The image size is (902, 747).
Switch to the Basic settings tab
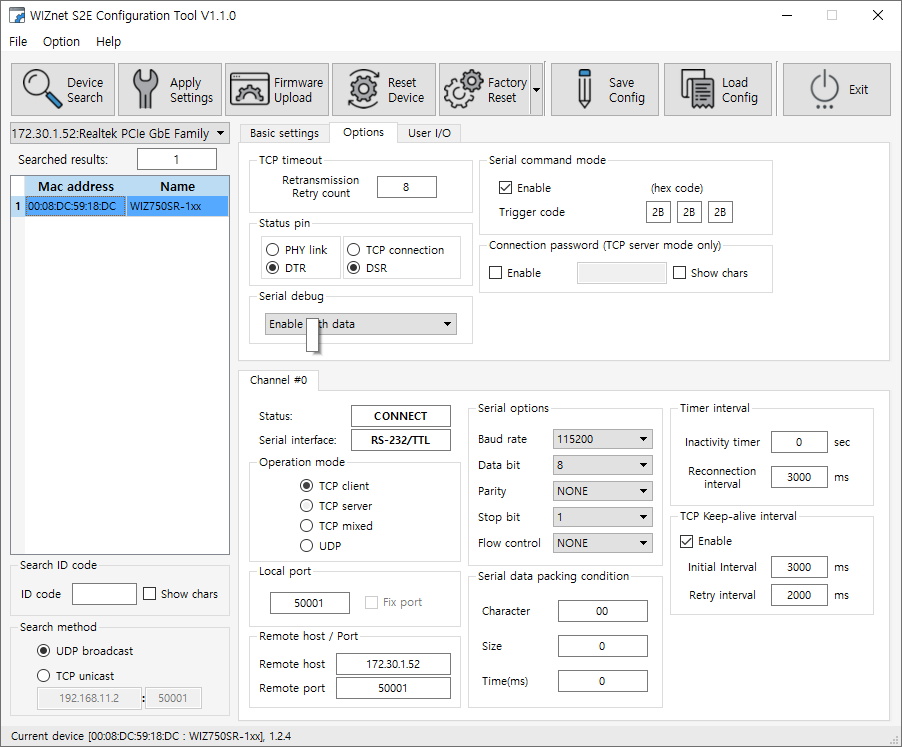(284, 133)
